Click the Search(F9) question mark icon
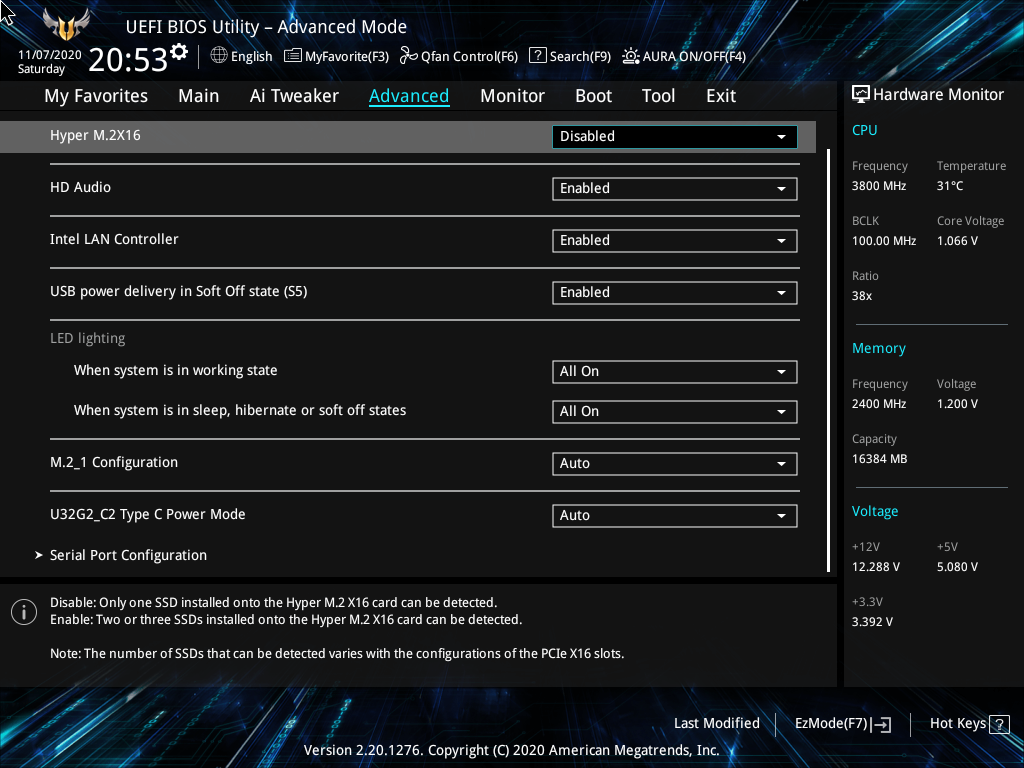 537,55
